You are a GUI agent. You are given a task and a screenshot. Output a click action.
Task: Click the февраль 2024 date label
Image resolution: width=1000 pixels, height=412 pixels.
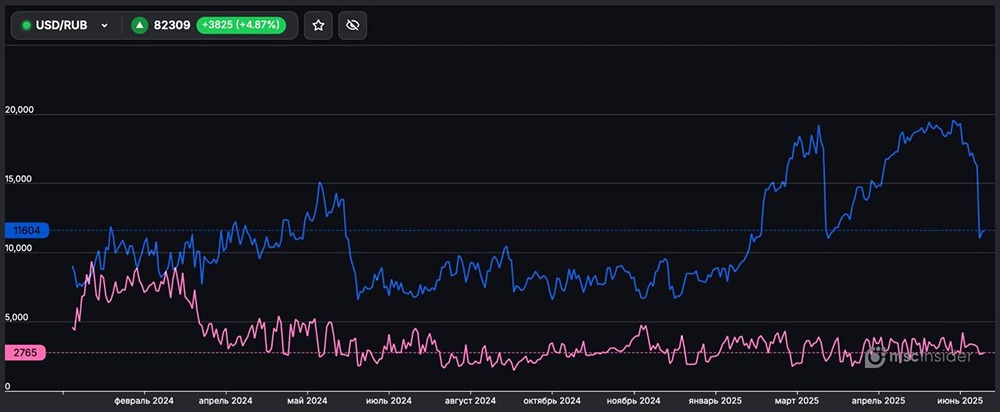tap(146, 400)
